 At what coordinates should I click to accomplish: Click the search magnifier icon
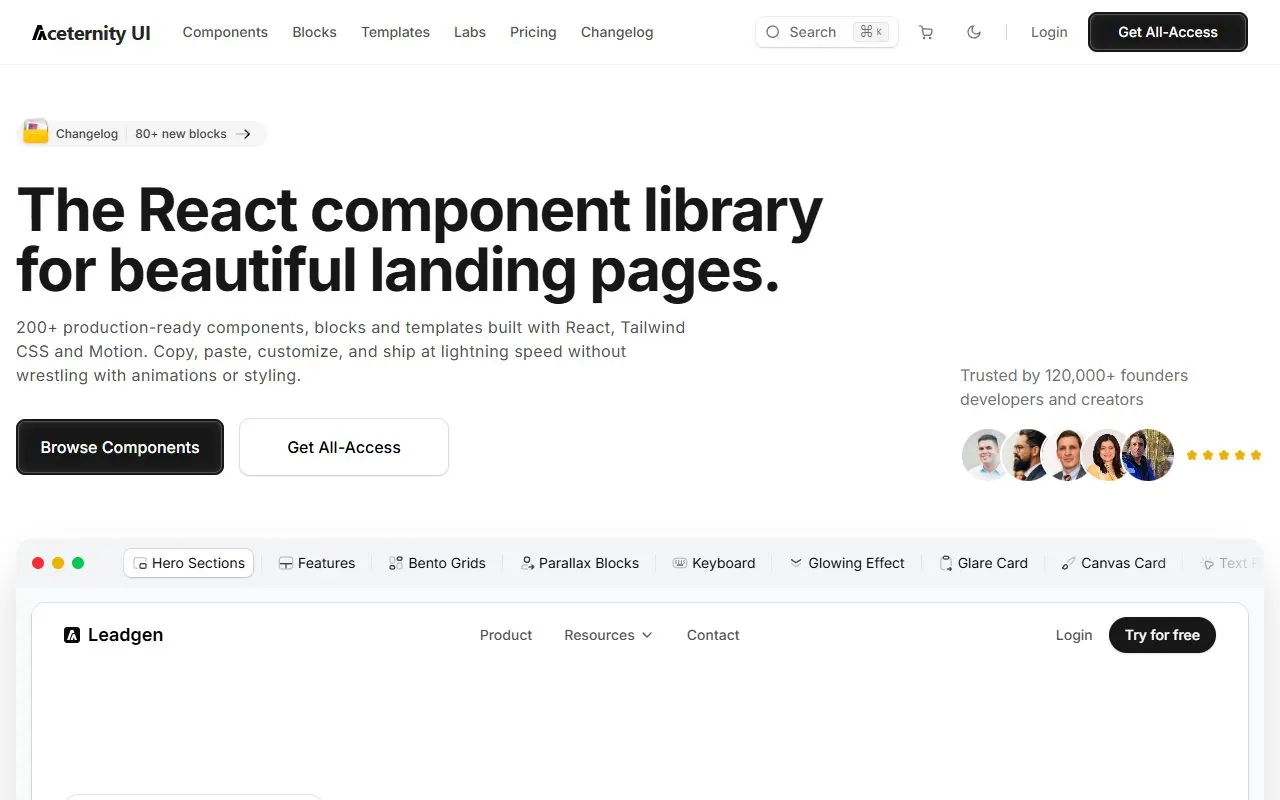[772, 32]
